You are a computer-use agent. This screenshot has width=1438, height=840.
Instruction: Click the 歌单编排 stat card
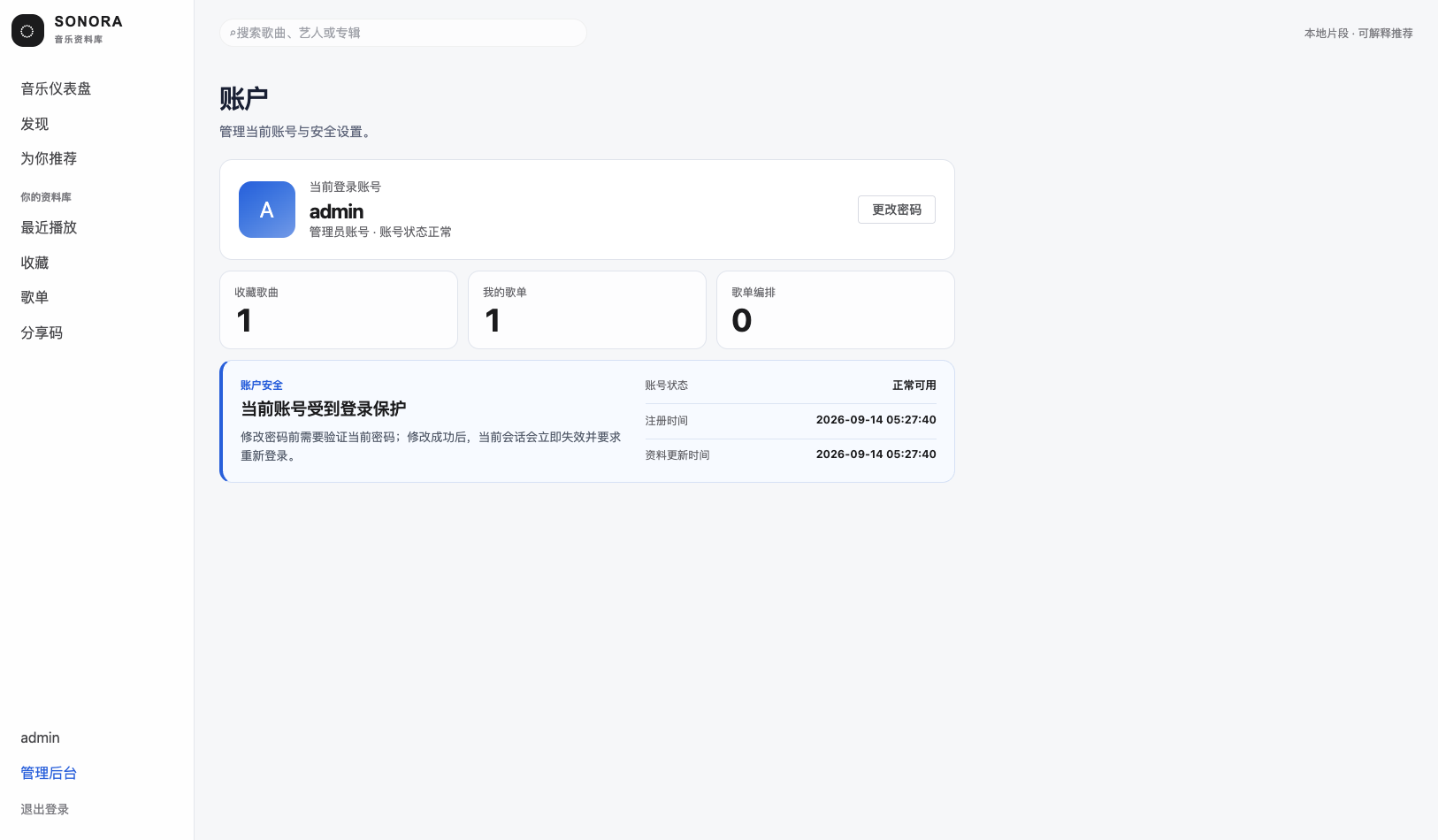pyautogui.click(x=836, y=309)
